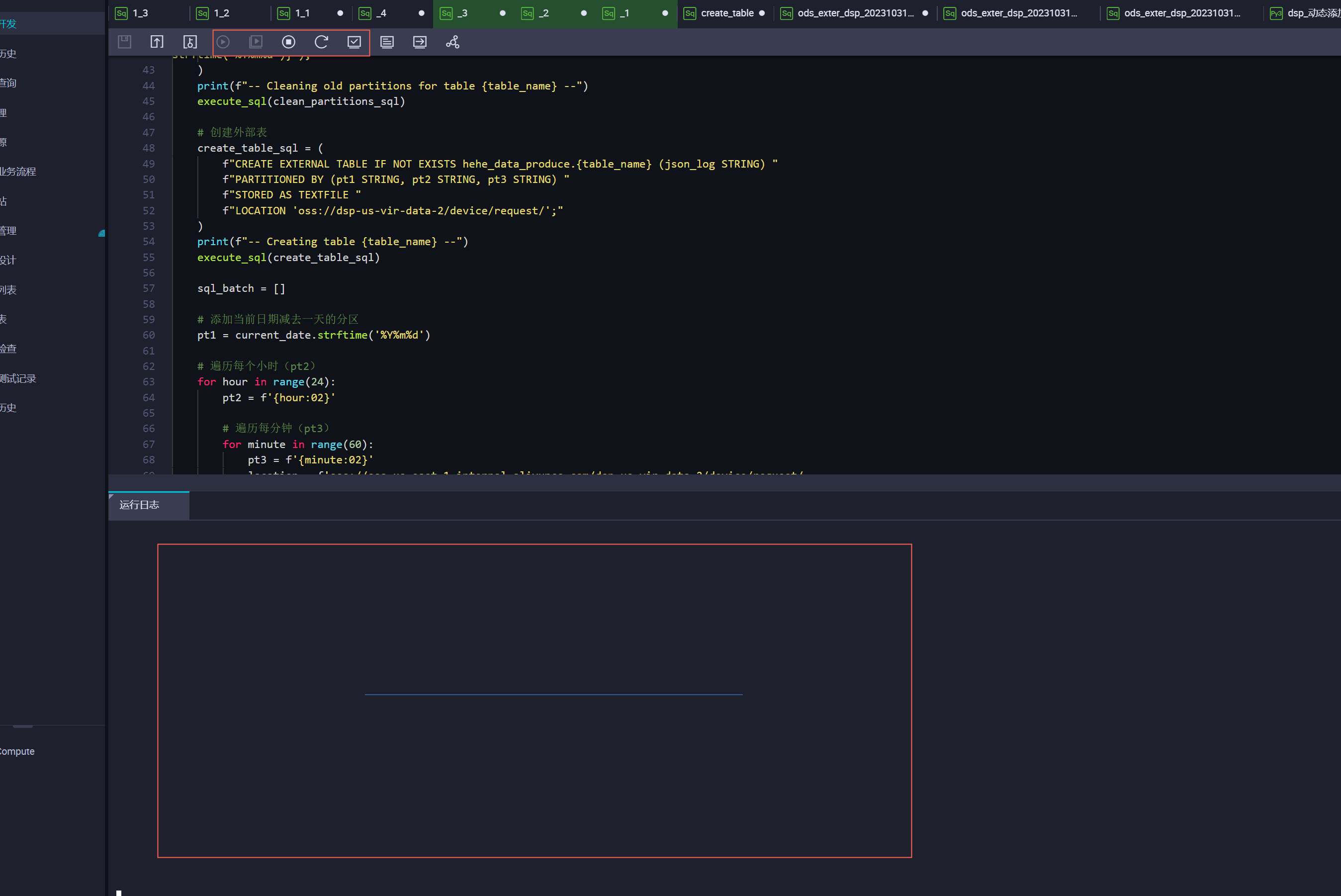Click line number 63 in gutter
Screen dimensions: 1341x896
pos(149,382)
